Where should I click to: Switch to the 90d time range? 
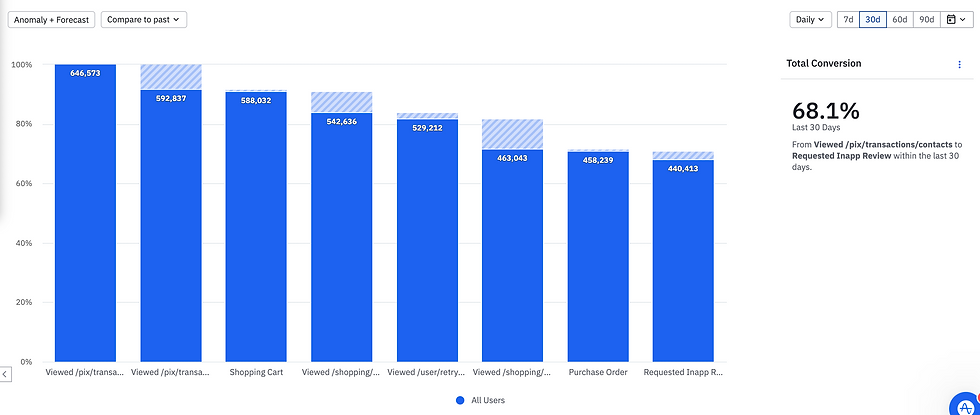click(x=927, y=19)
